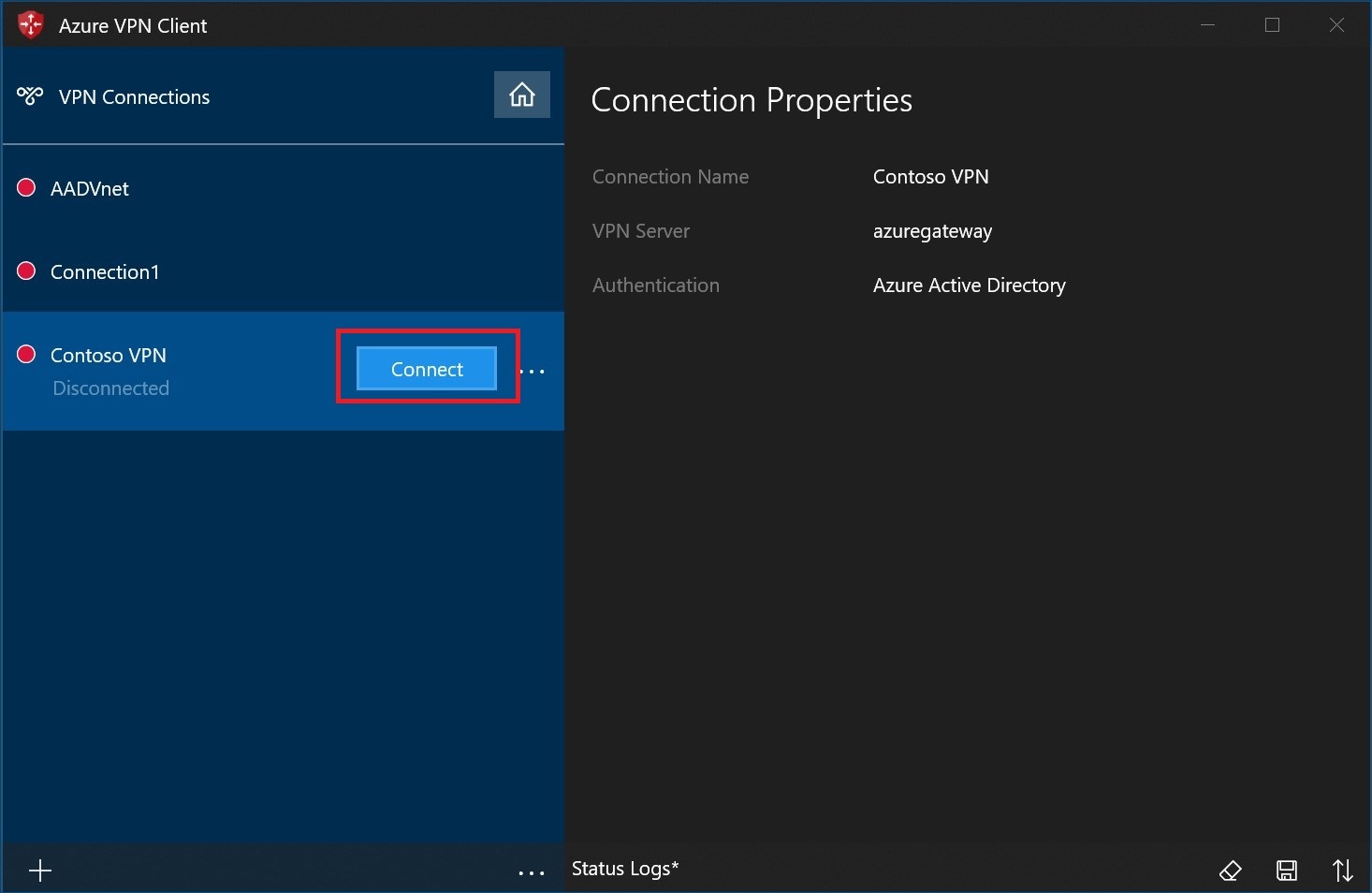Select the Contoso VPN connection name
Viewport: 1372px width, 893px height.
pos(109,356)
